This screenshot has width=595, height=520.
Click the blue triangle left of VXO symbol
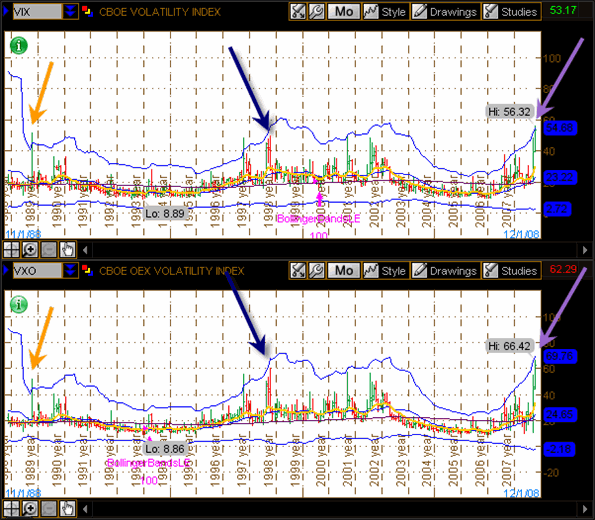click(x=6, y=270)
